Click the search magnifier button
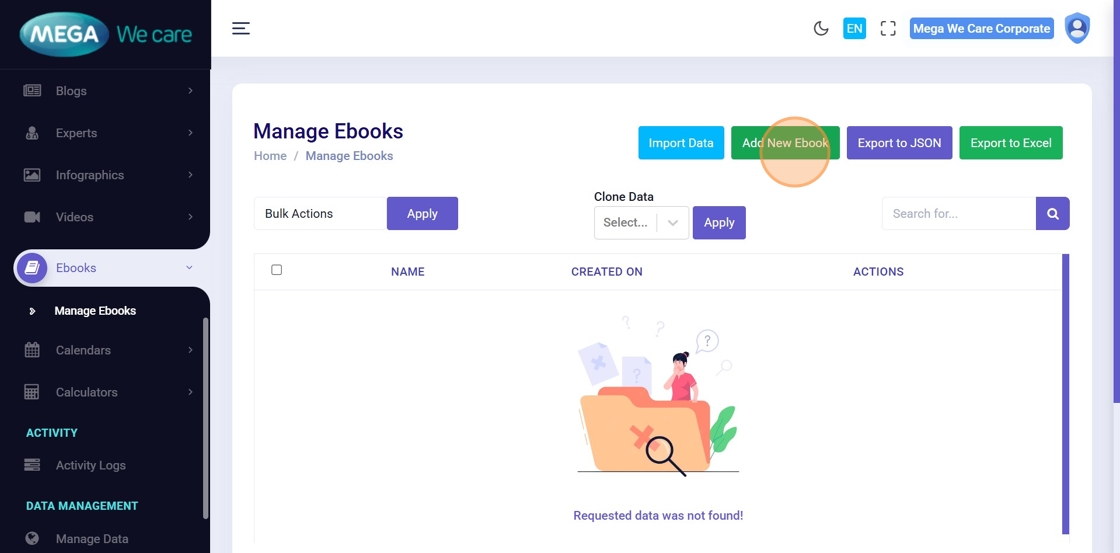The height and width of the screenshot is (553, 1120). (1053, 213)
